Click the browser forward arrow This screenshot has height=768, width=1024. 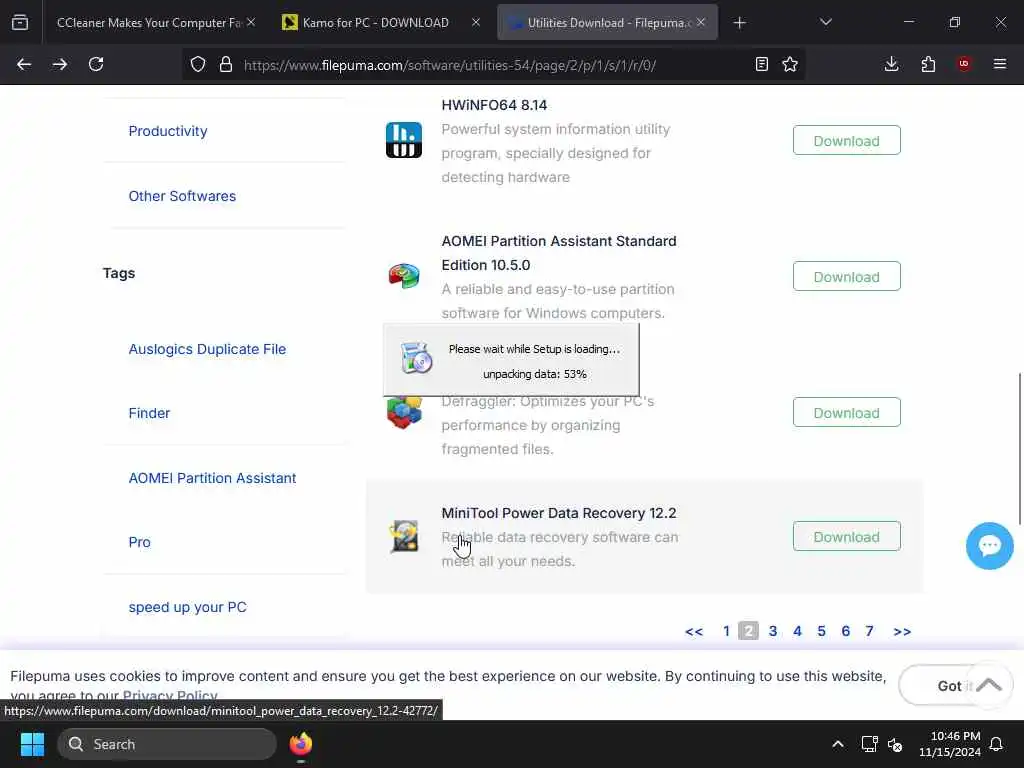pos(59,64)
